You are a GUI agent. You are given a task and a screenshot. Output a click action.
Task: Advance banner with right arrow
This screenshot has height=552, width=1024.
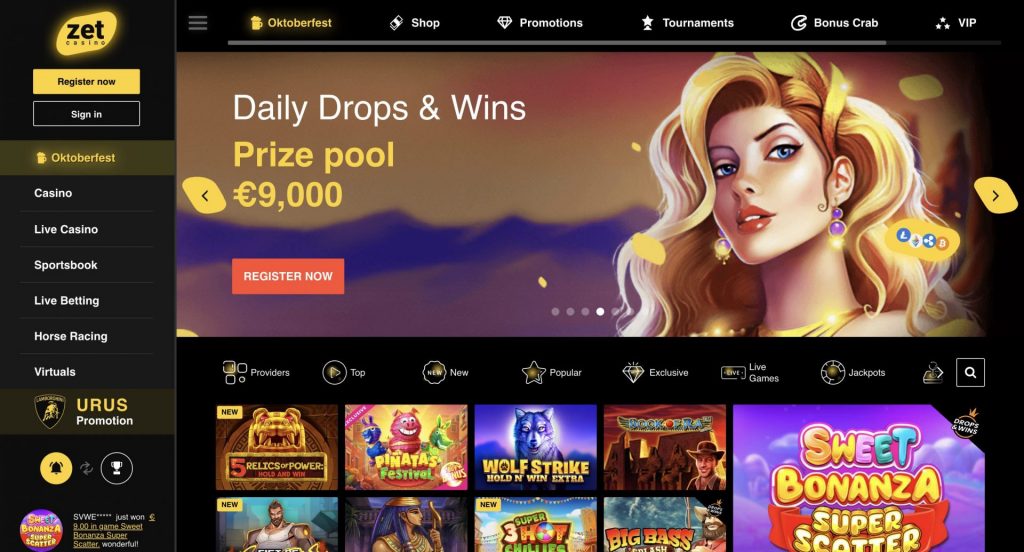pos(995,195)
